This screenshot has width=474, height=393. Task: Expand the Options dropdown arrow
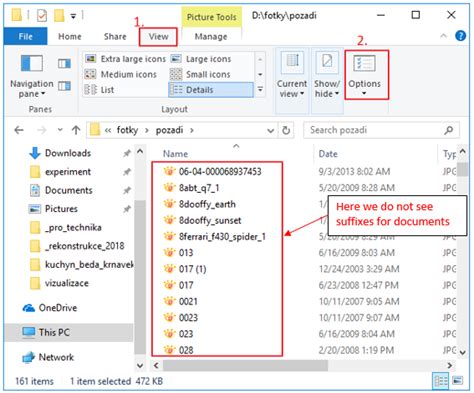point(364,93)
